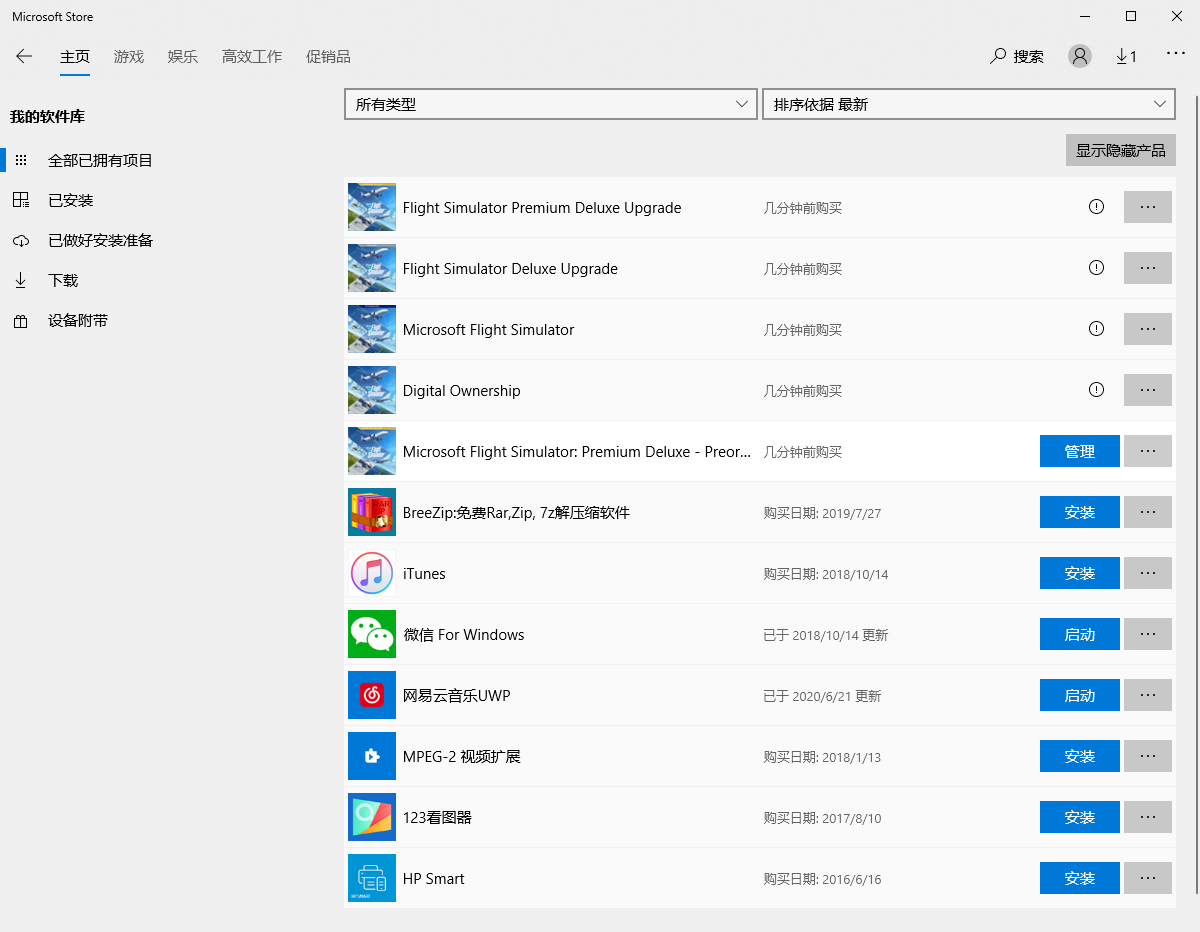Open downloads indicator showing 1
This screenshot has width=1200, height=932.
(1127, 56)
